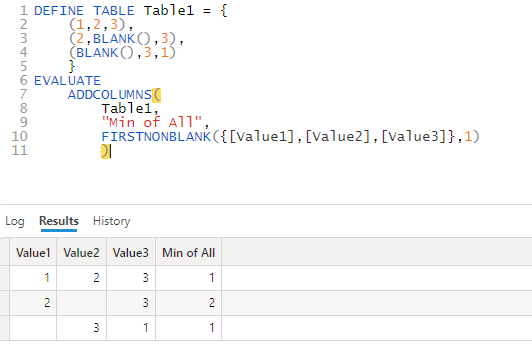Select the blank Value1 cell in third row
The width and height of the screenshot is (532, 362).
33,328
